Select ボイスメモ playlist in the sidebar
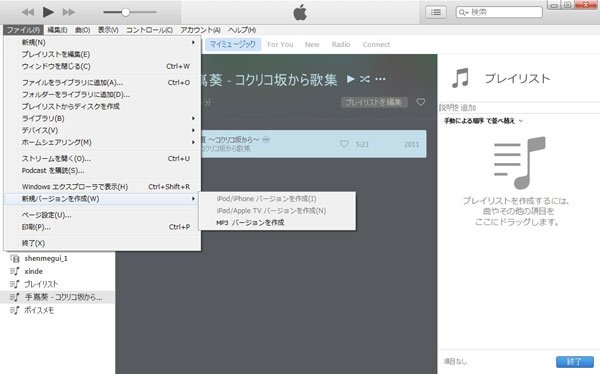 pos(39,310)
